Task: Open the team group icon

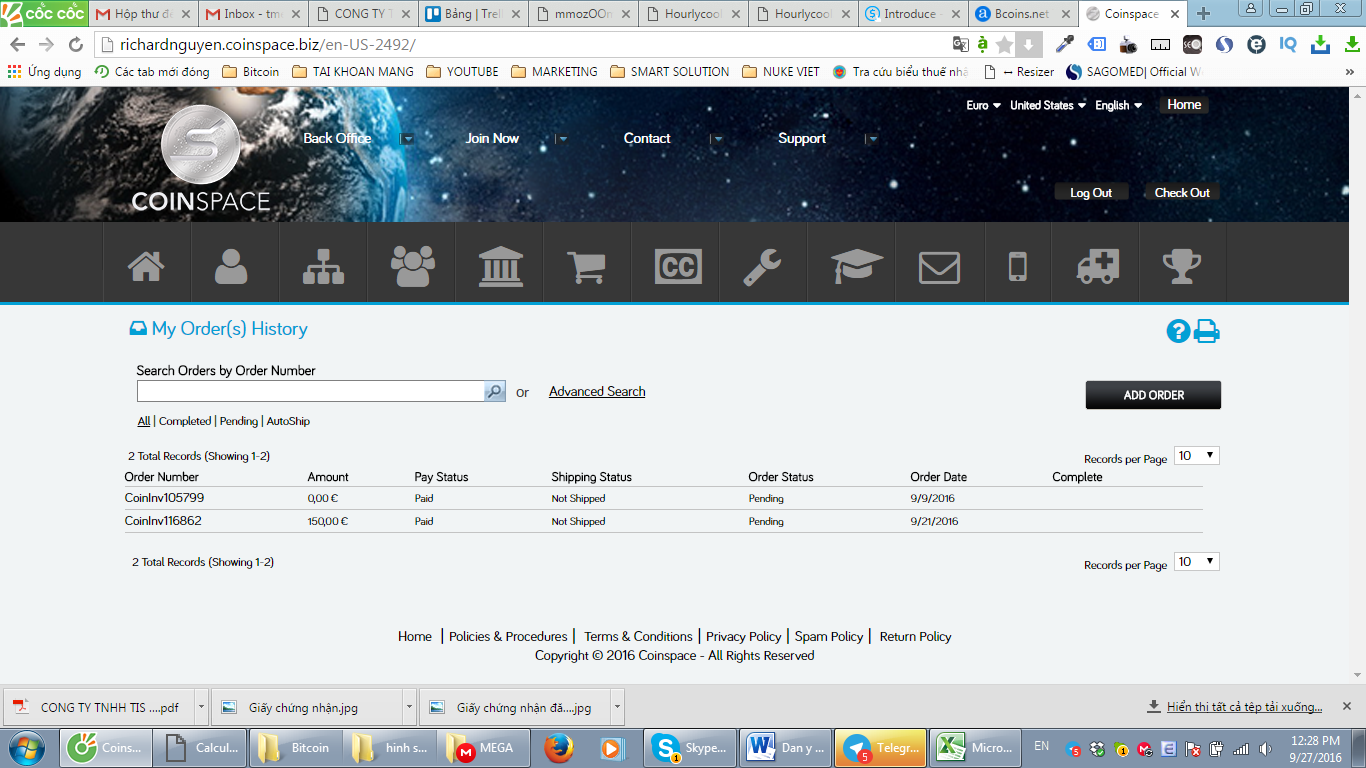Action: tap(412, 267)
